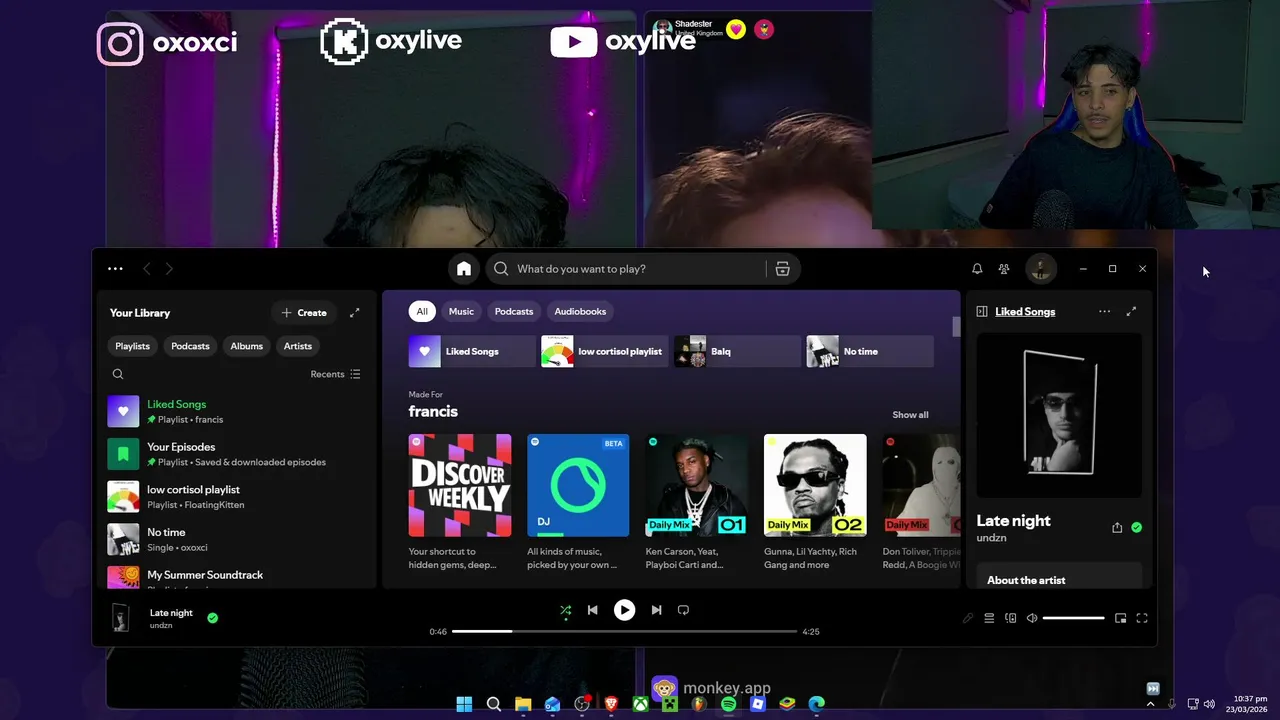Go to Spotify Home via house icon
Image resolution: width=1280 pixels, height=720 pixels.
coord(464,269)
